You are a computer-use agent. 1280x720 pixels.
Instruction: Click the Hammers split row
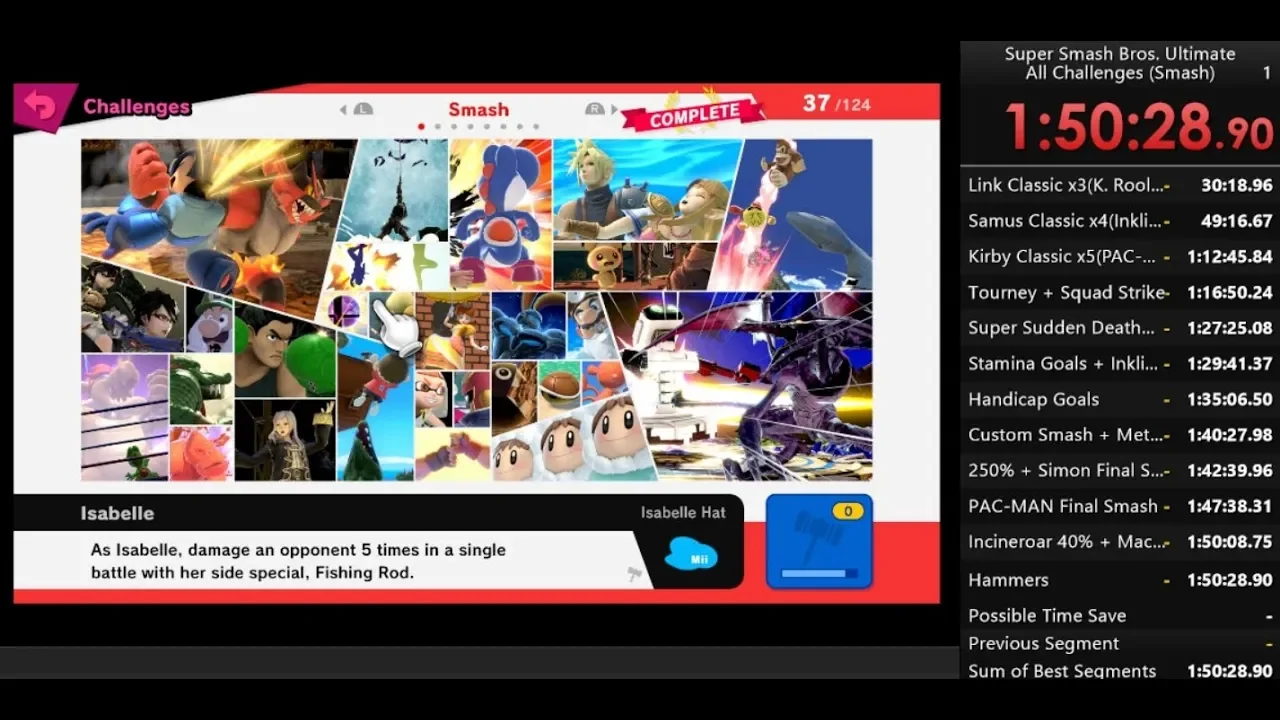1120,579
